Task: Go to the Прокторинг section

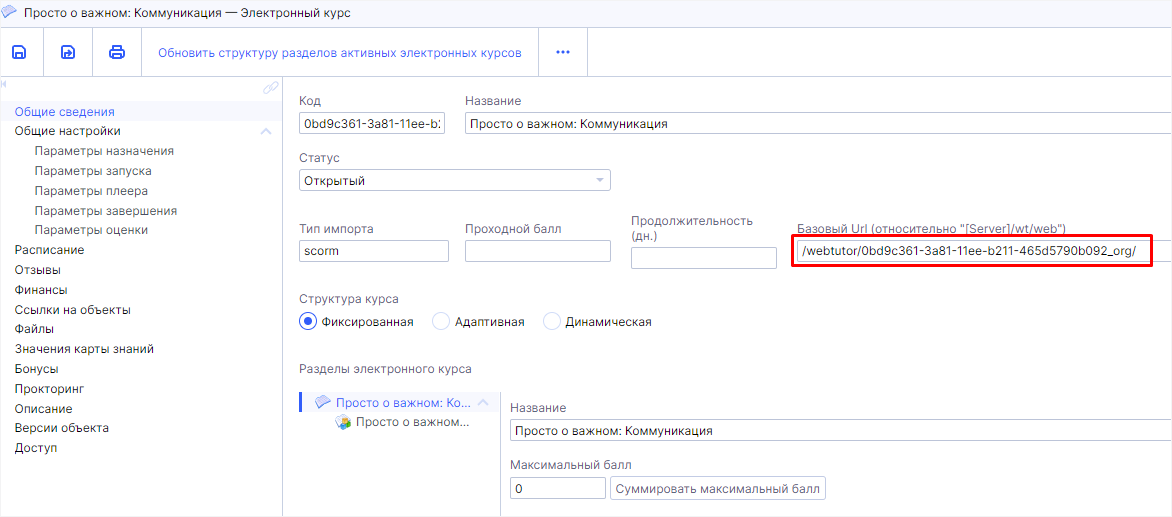Action: [50, 388]
